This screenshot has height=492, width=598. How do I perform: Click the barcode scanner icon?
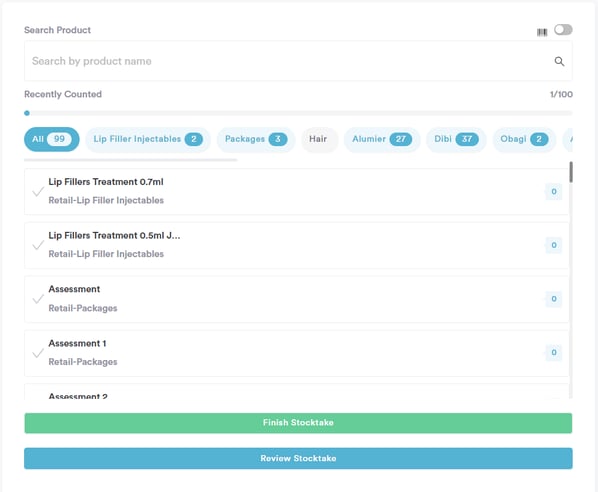pyautogui.click(x=542, y=32)
